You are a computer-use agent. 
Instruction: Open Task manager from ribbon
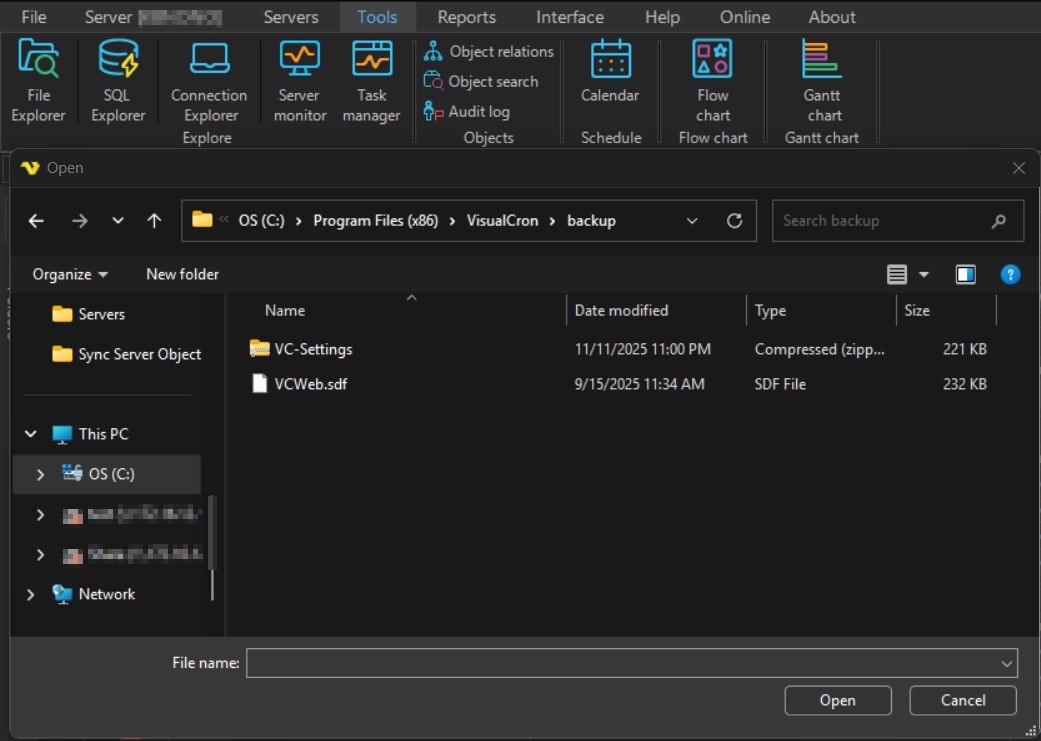pyautogui.click(x=371, y=80)
